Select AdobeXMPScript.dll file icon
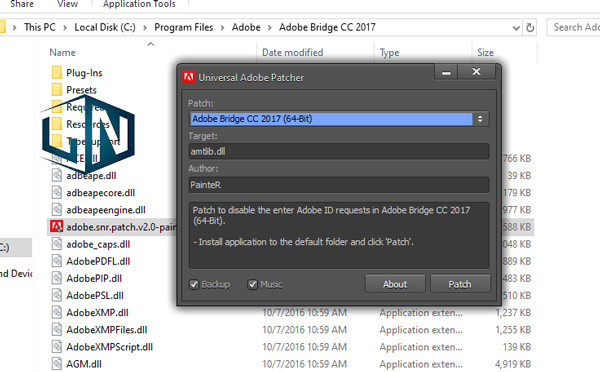 (x=57, y=347)
